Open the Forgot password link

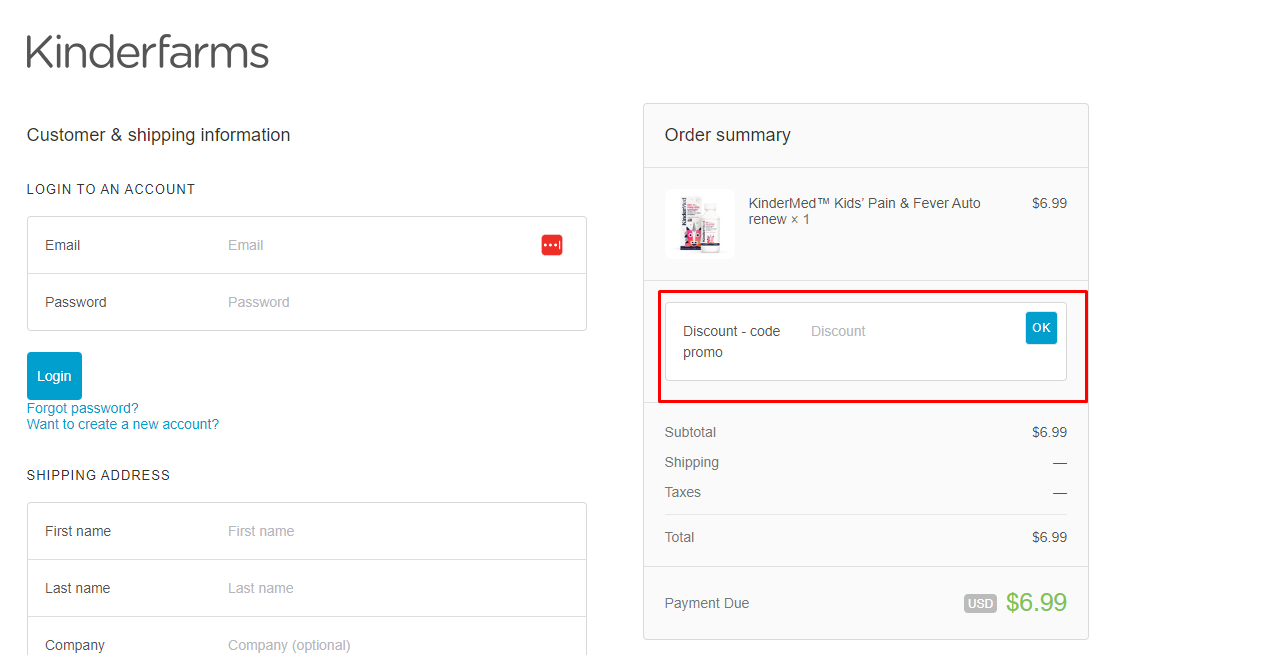[x=83, y=408]
